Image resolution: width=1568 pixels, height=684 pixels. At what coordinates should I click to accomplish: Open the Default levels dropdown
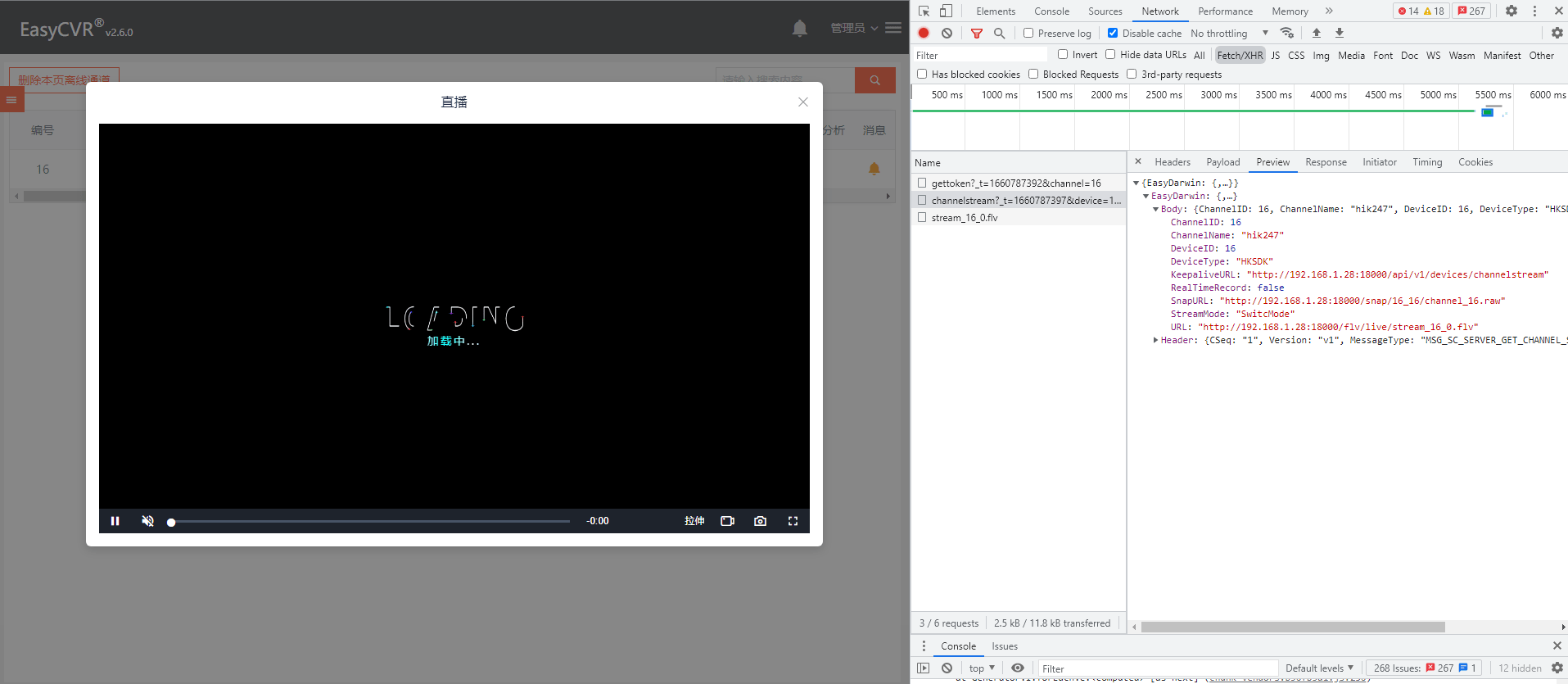click(1319, 668)
